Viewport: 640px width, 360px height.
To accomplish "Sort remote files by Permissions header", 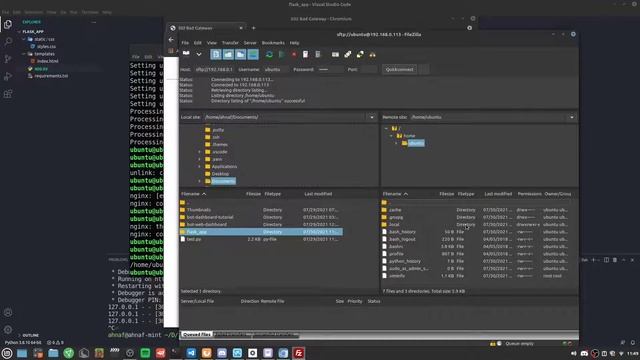I will [x=529, y=194].
